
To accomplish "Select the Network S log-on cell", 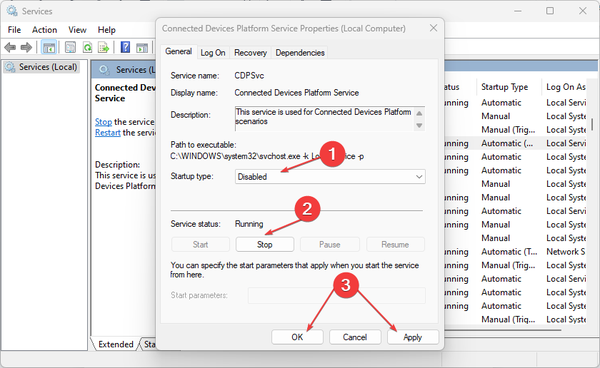I will 566,252.
